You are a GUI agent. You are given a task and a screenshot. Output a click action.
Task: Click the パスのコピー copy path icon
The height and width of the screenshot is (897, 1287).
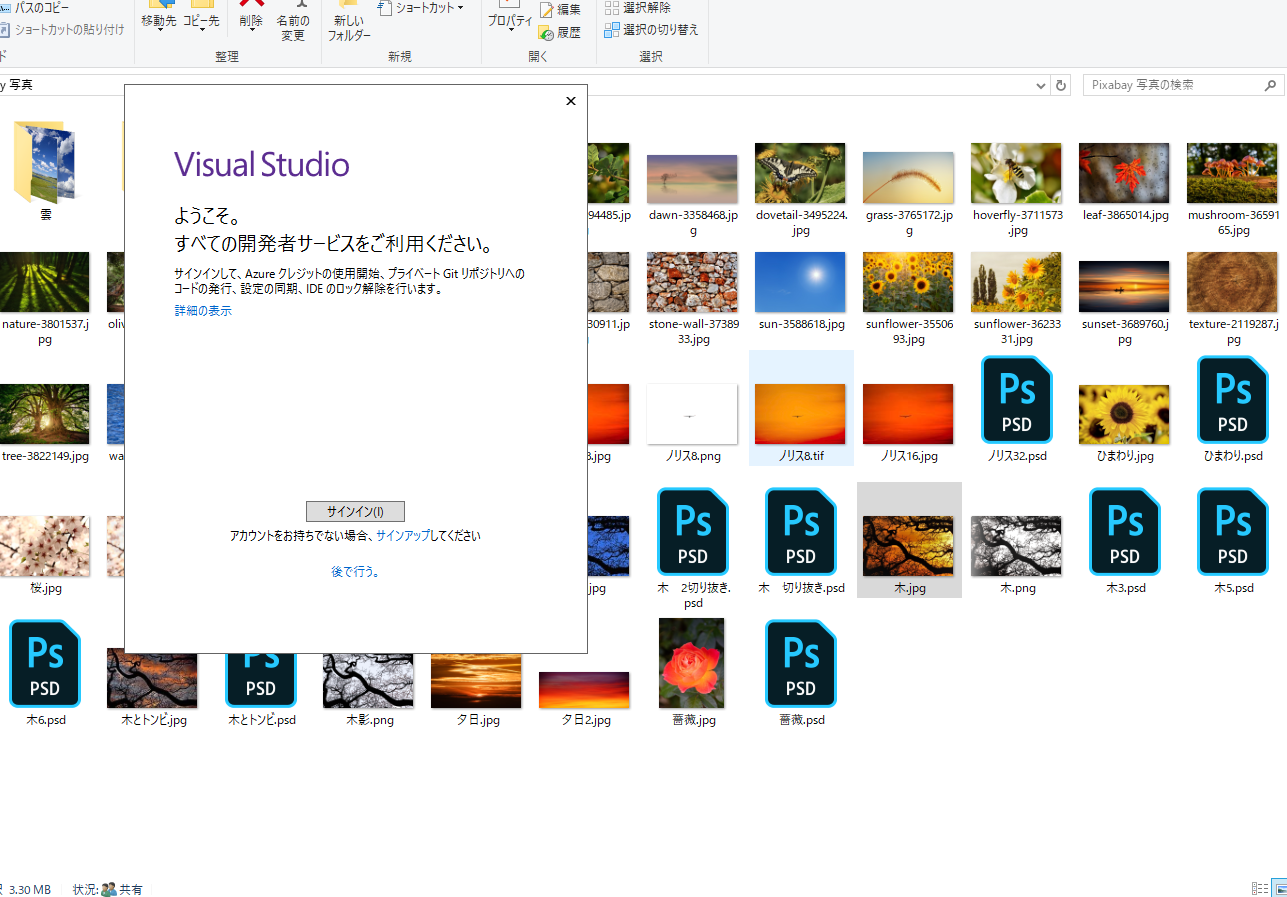(x=5, y=8)
